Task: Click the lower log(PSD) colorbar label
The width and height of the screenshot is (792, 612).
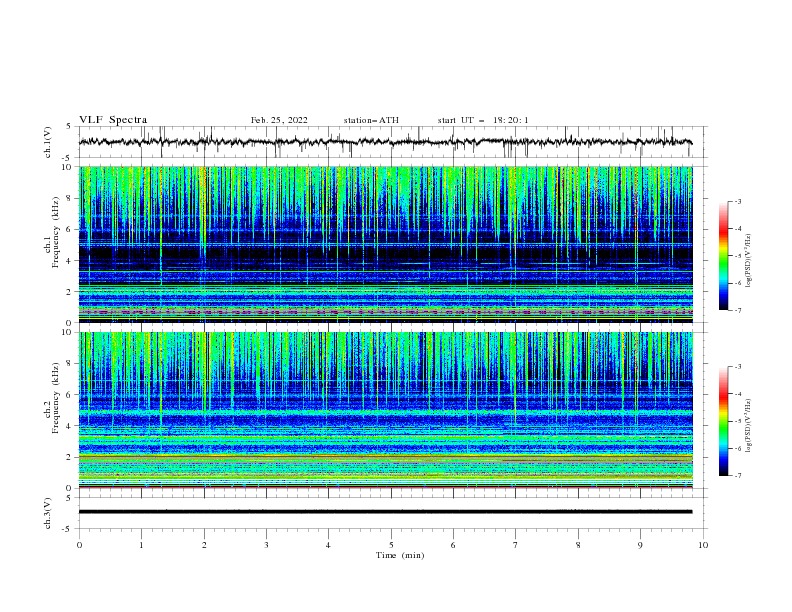Action: (749, 426)
